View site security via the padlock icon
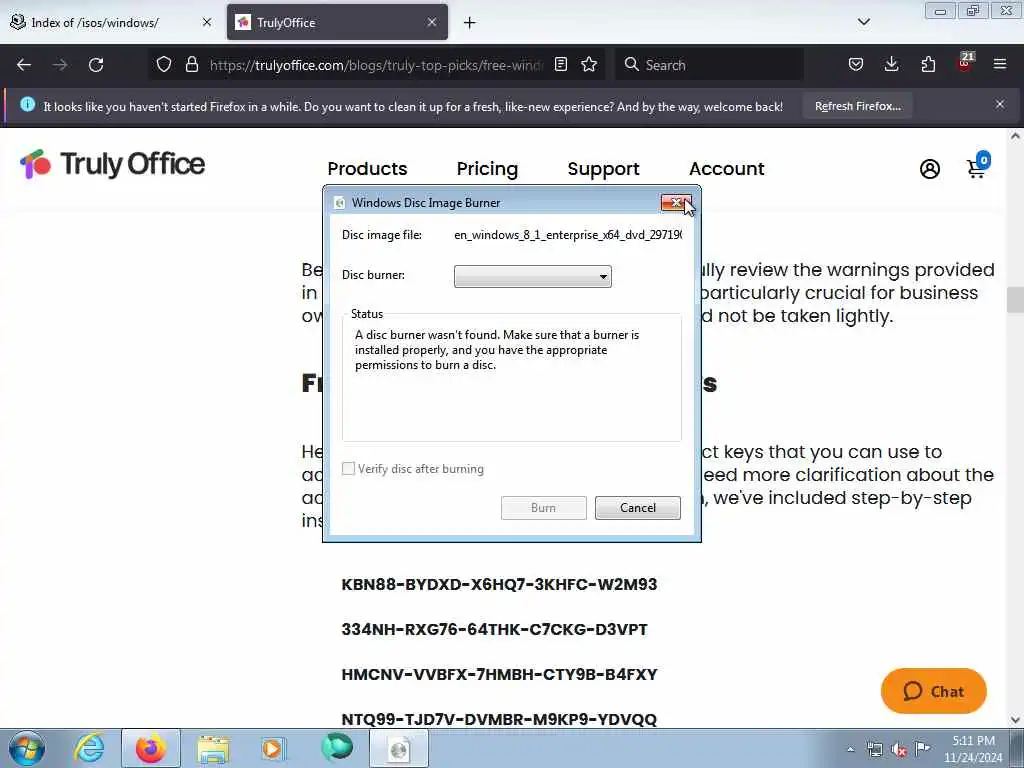 pyautogui.click(x=191, y=65)
